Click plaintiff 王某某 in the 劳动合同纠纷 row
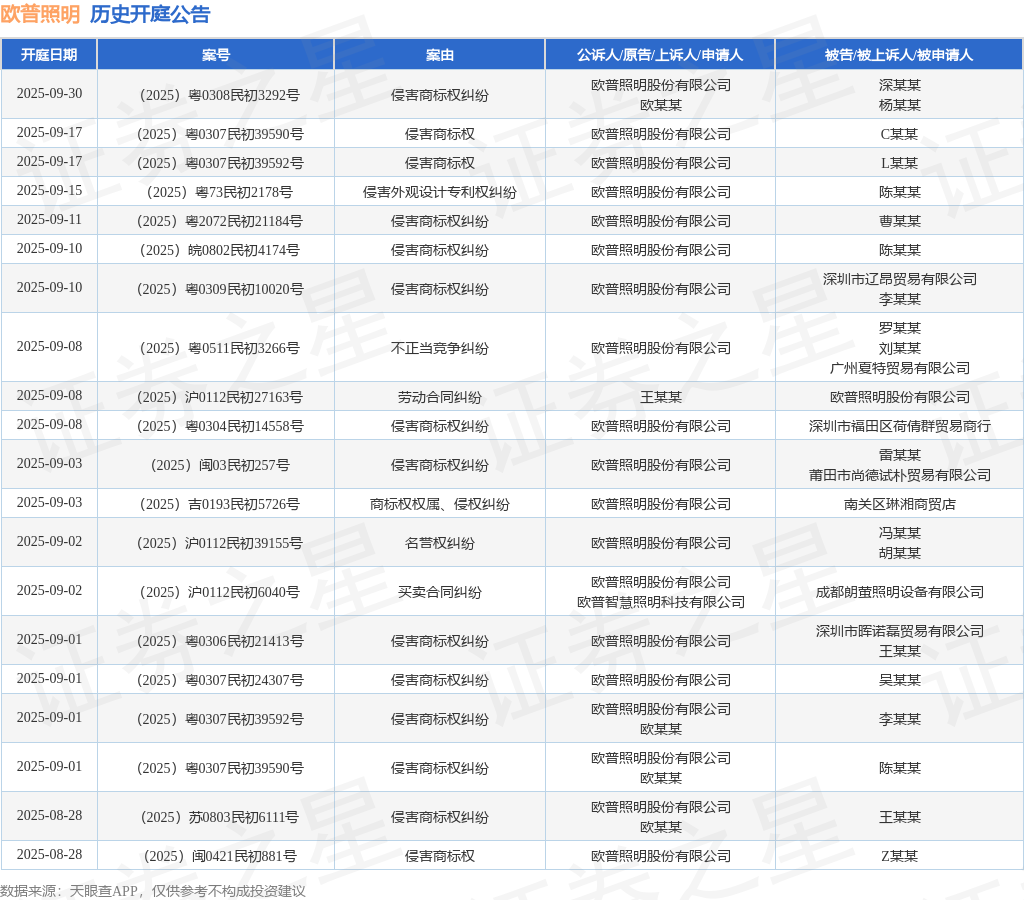This screenshot has height=900, width=1024. coord(661,397)
